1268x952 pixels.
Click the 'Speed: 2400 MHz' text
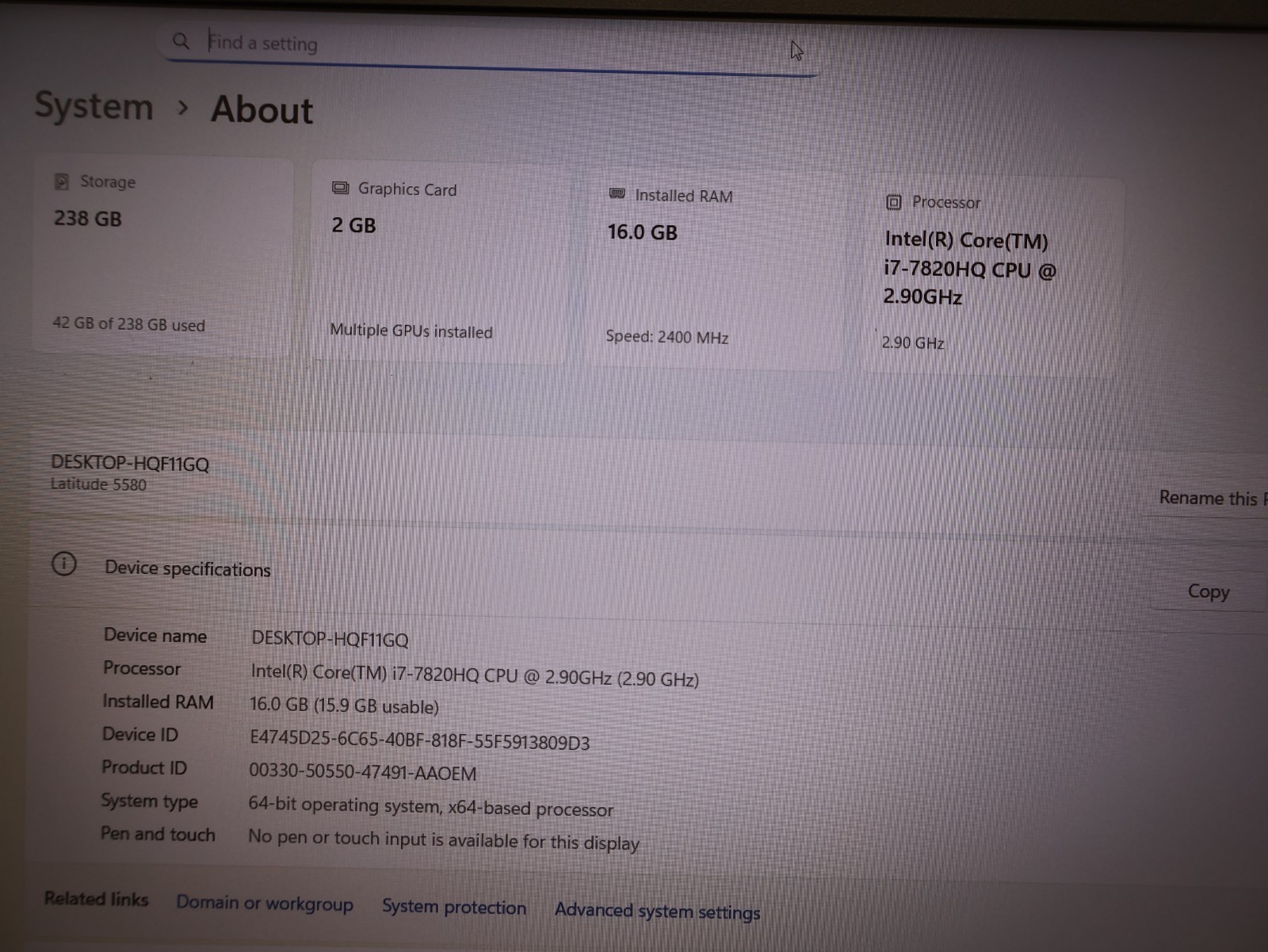[x=667, y=337]
